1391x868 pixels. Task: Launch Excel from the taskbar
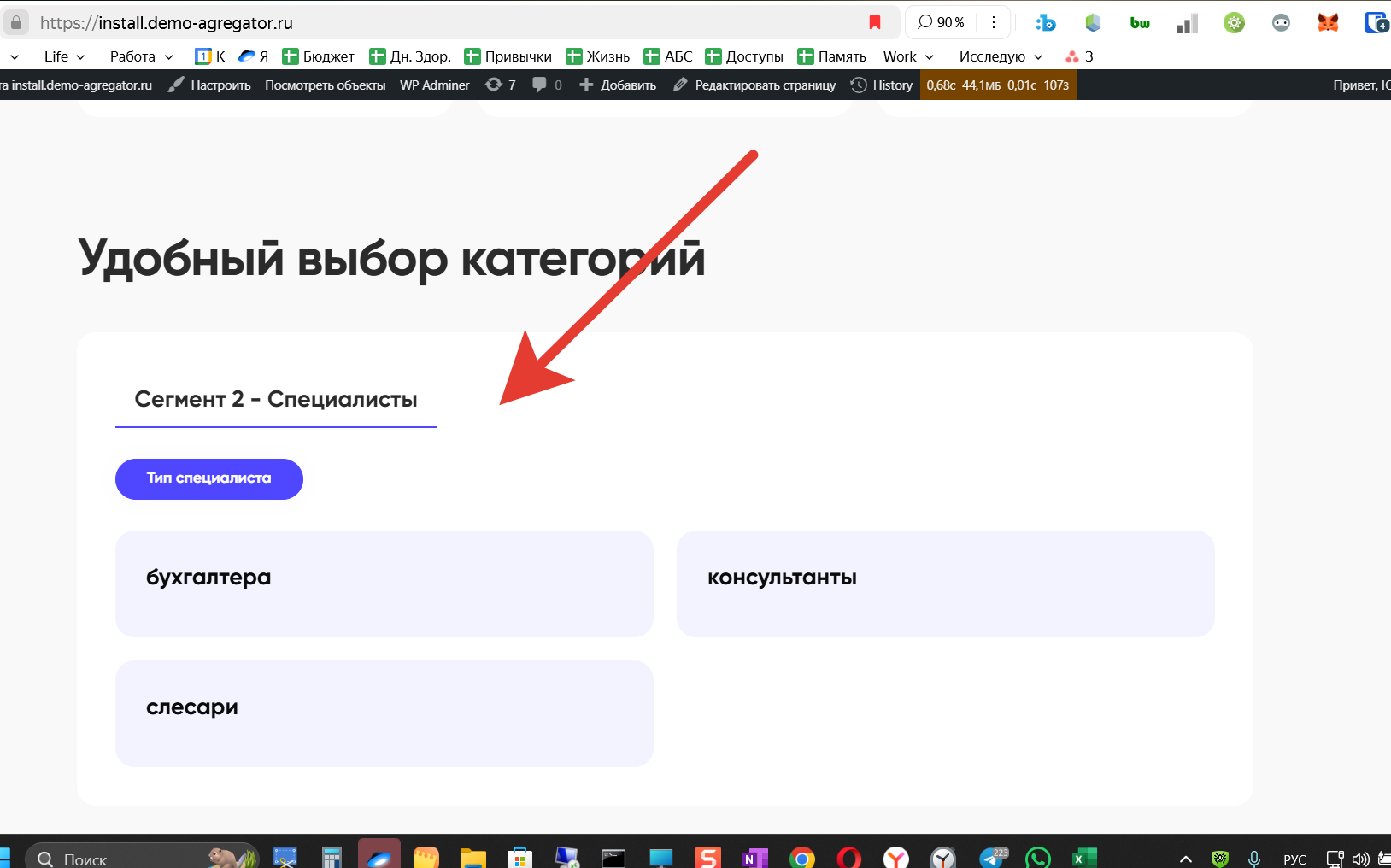[1084, 858]
